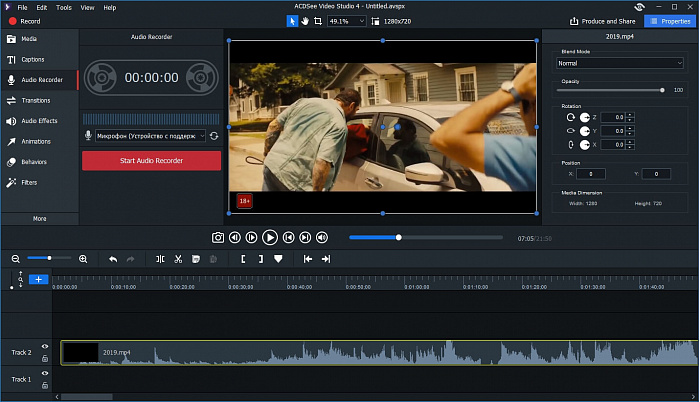Open the Filters tab

click(x=40, y=183)
